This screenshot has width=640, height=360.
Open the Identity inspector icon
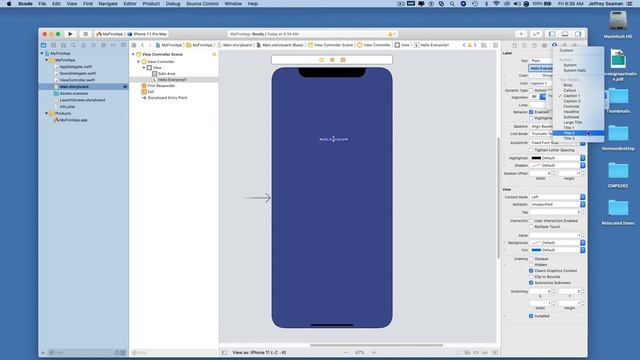click(x=544, y=45)
